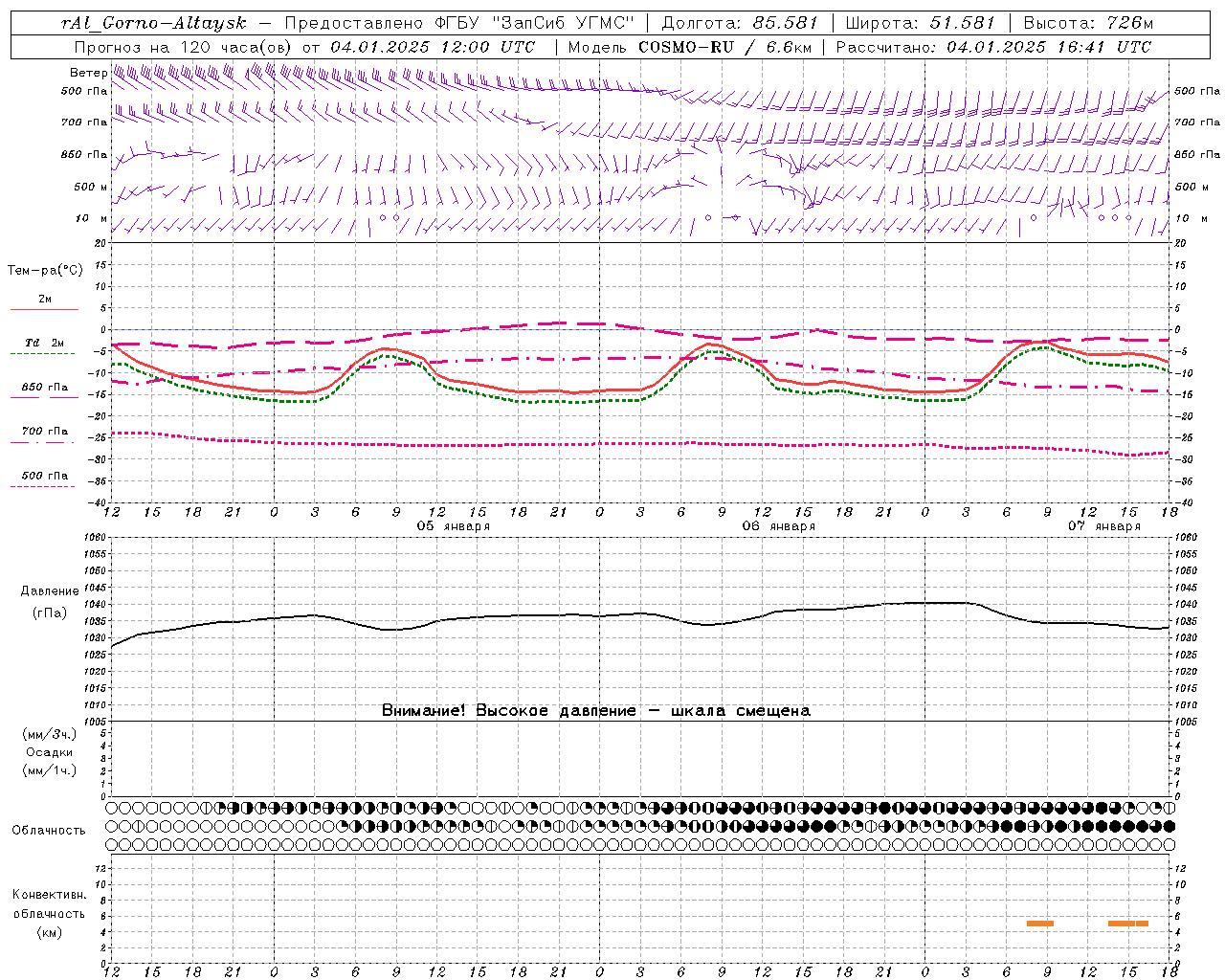Click the black pressure curve line

coord(641,613)
